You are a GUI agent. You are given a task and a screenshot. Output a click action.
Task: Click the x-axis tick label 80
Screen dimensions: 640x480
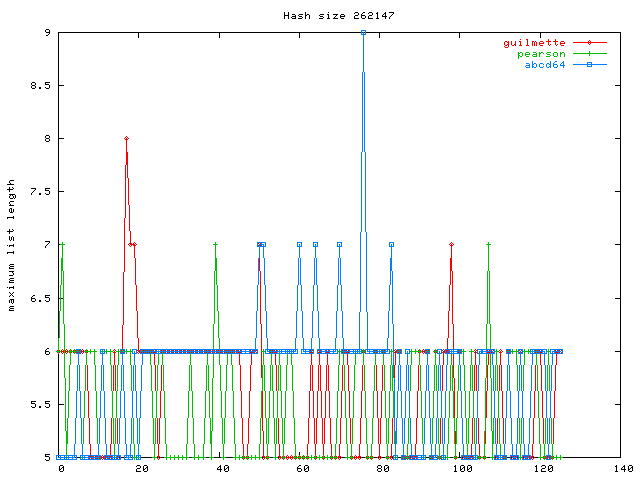click(382, 469)
